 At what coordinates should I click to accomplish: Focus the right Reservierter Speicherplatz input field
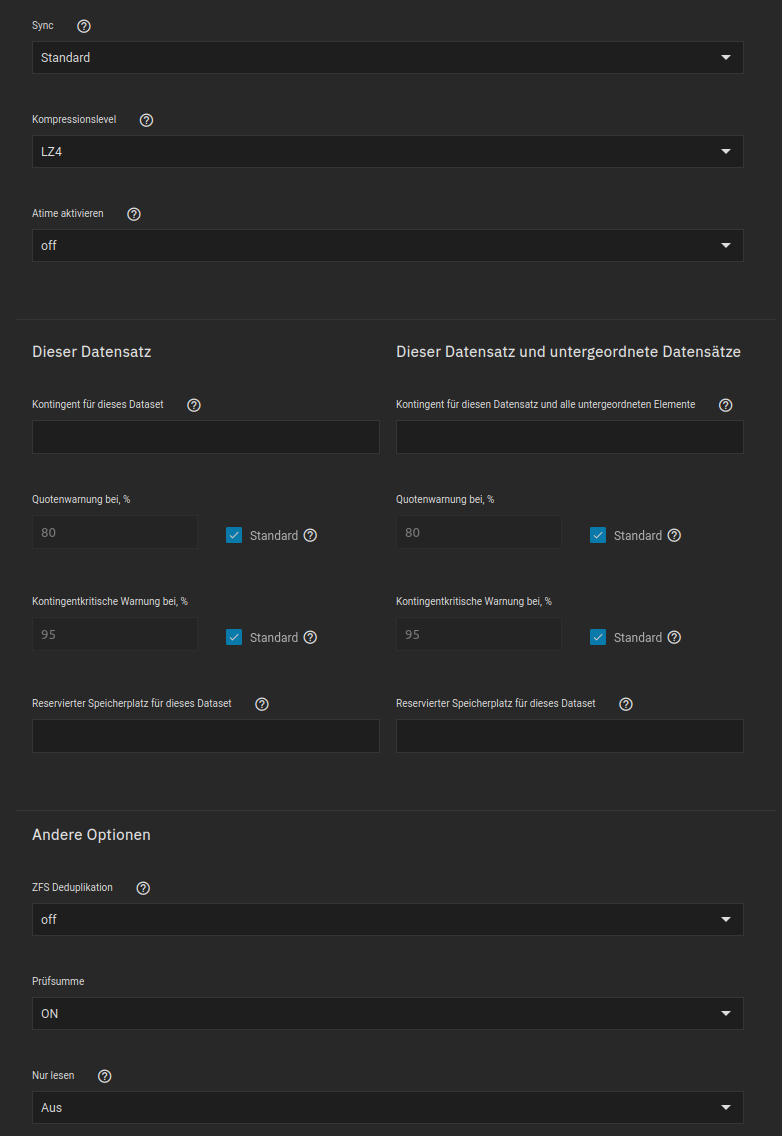[570, 736]
